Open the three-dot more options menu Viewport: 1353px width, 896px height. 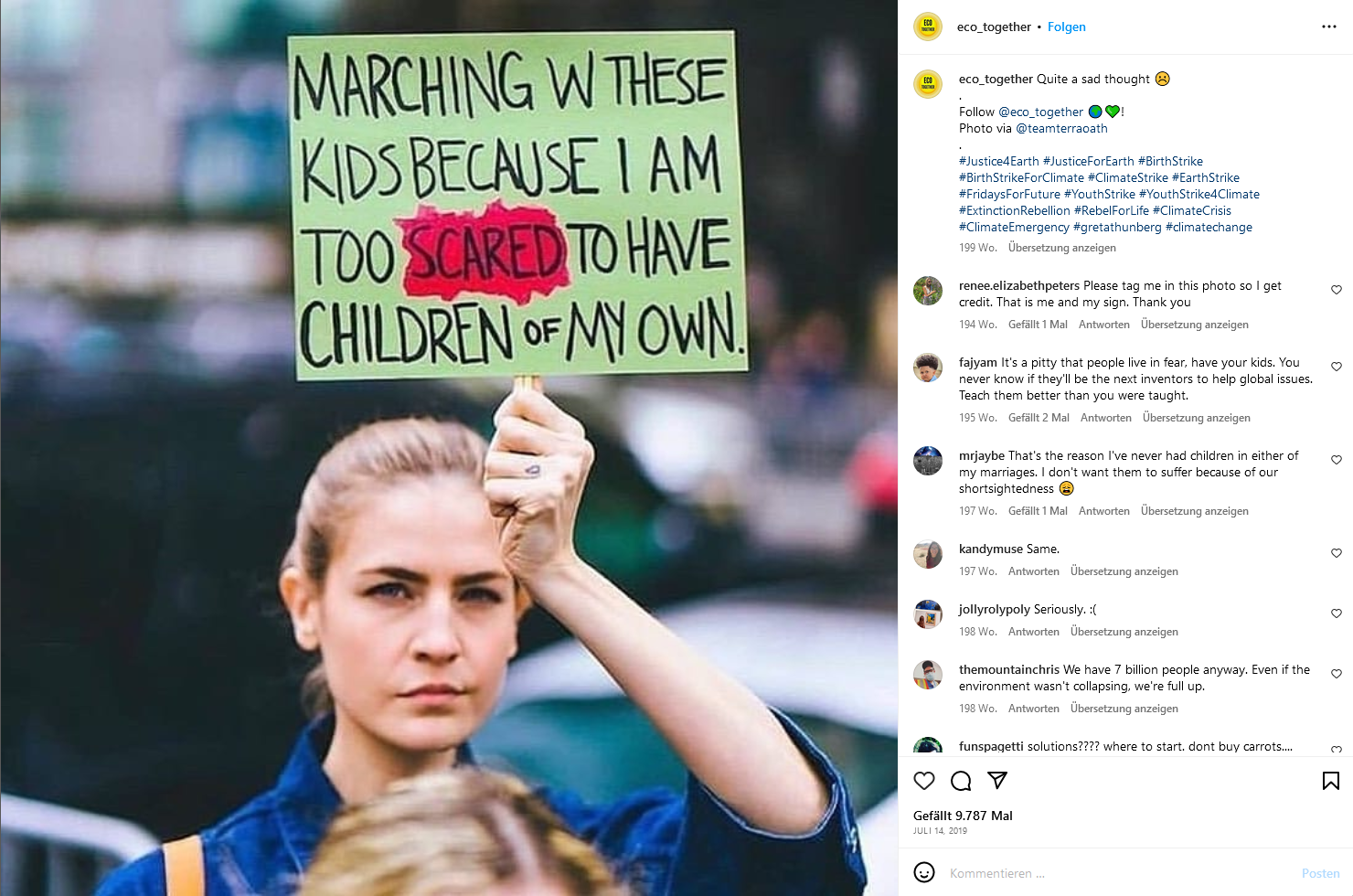coord(1329,27)
